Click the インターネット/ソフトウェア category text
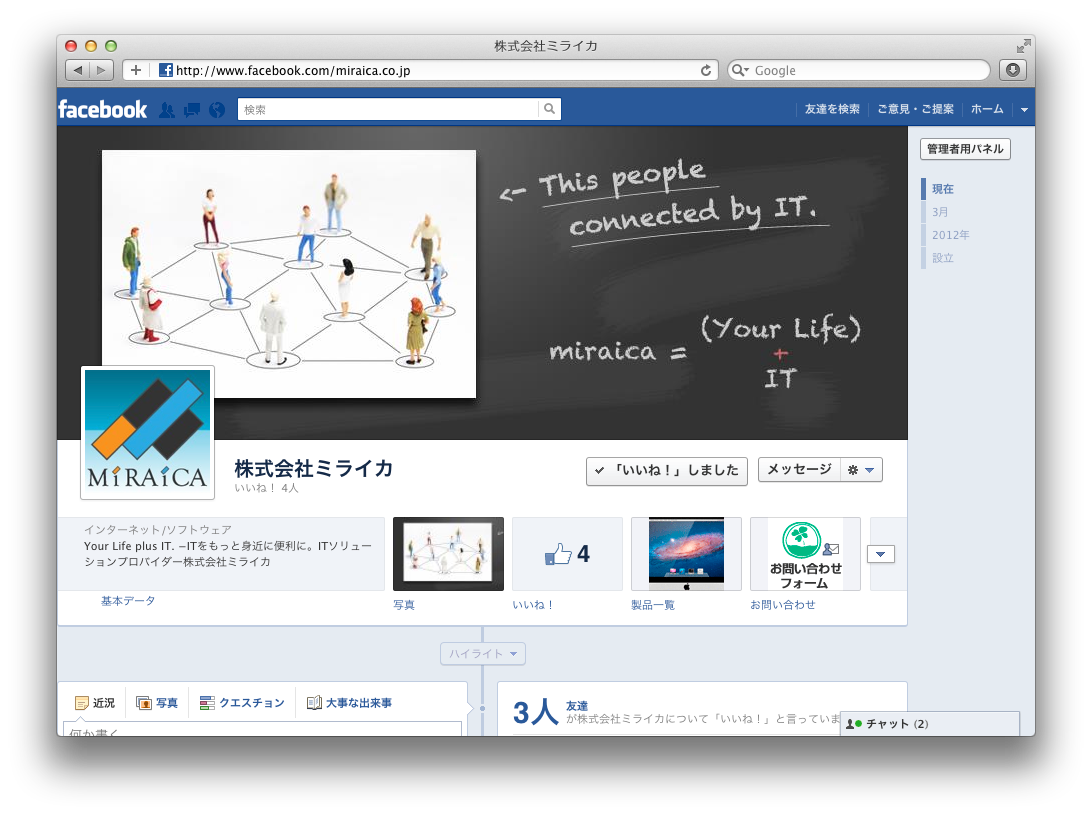 (158, 529)
